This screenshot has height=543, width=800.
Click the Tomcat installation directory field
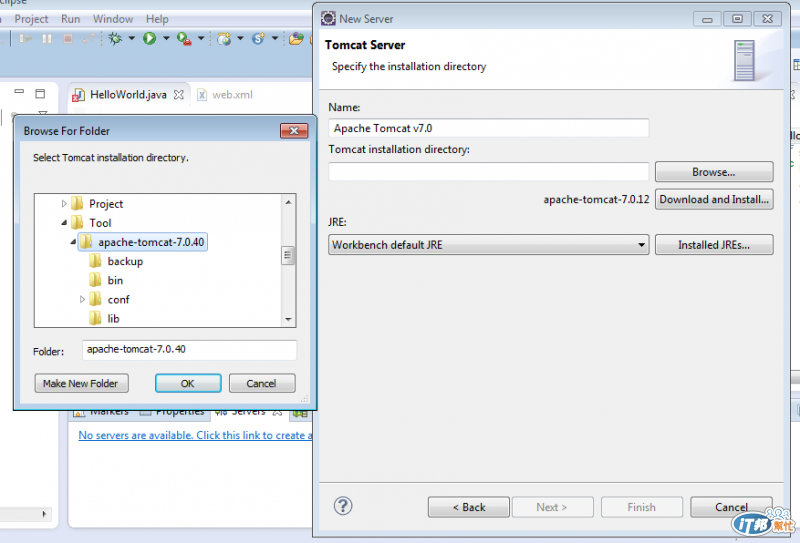(488, 172)
